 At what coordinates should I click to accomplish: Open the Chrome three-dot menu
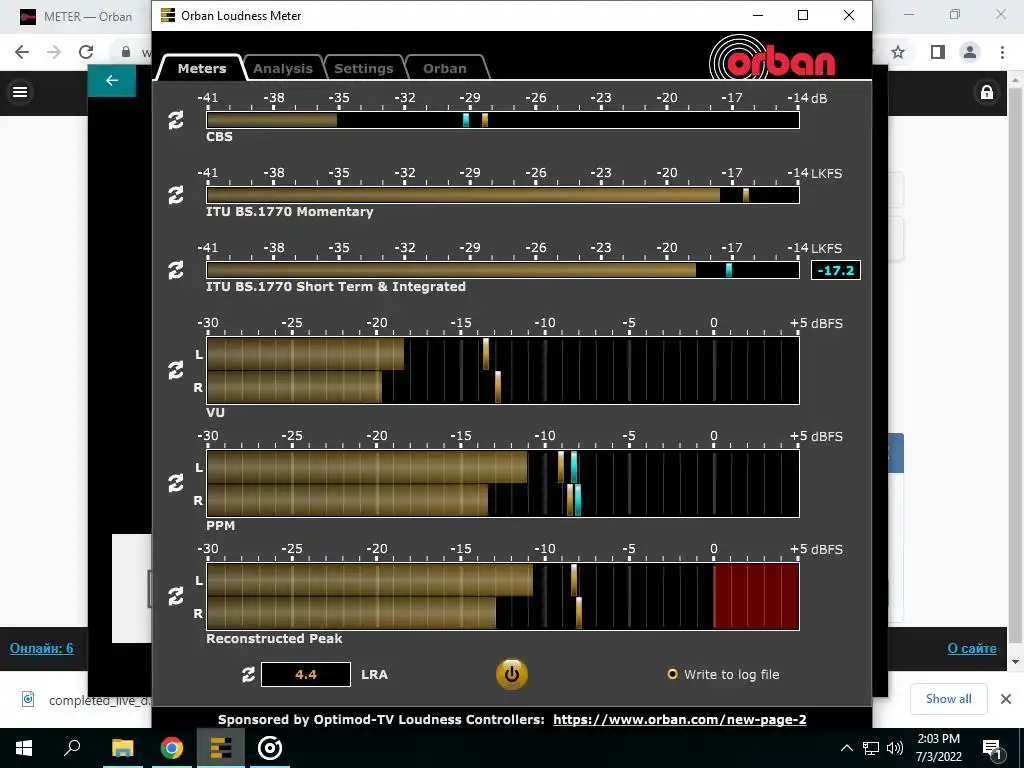tap(1002, 52)
